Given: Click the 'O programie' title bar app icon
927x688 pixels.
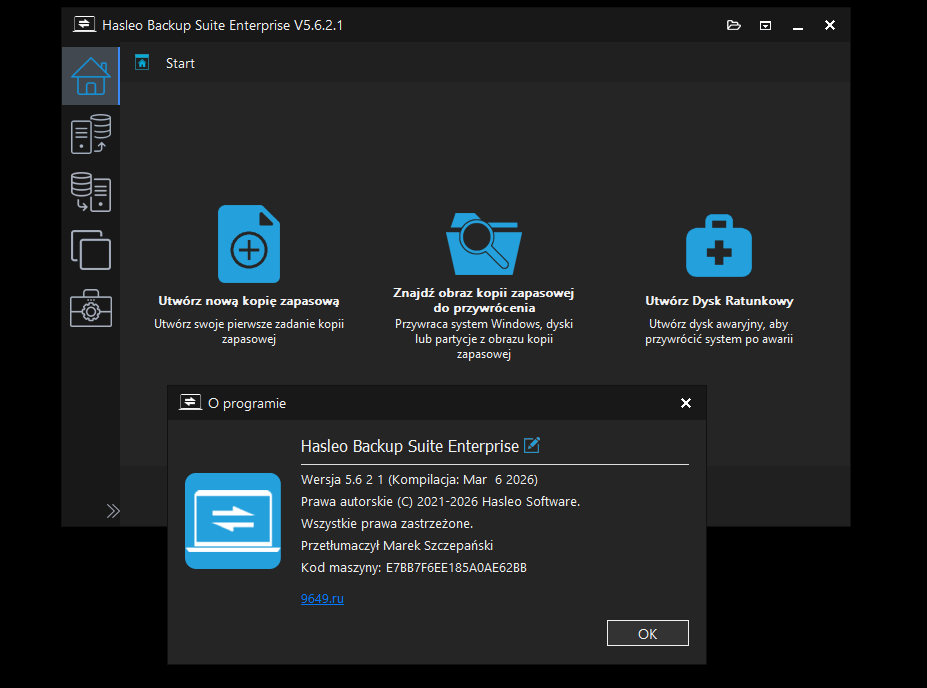Looking at the screenshot, I should [190, 403].
